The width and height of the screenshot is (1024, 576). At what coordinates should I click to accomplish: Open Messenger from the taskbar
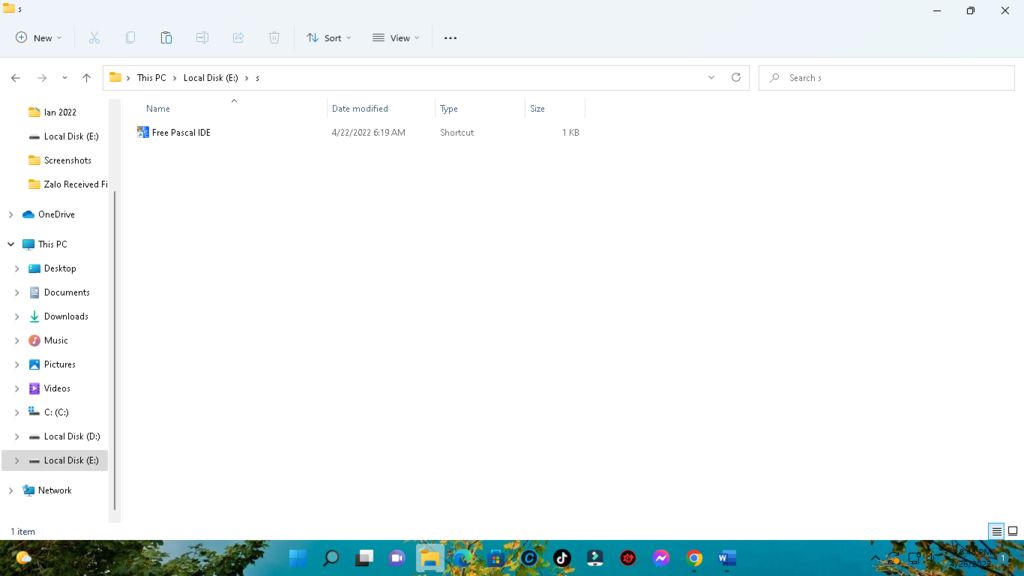[x=661, y=558]
